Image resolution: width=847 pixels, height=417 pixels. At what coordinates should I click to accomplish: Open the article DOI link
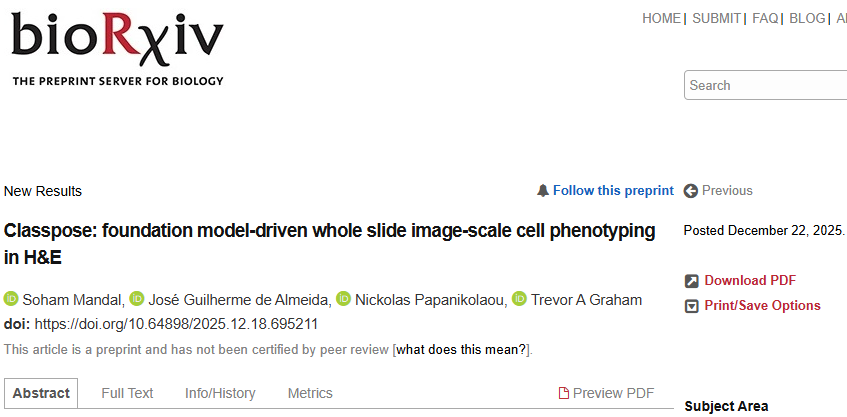pos(176,324)
